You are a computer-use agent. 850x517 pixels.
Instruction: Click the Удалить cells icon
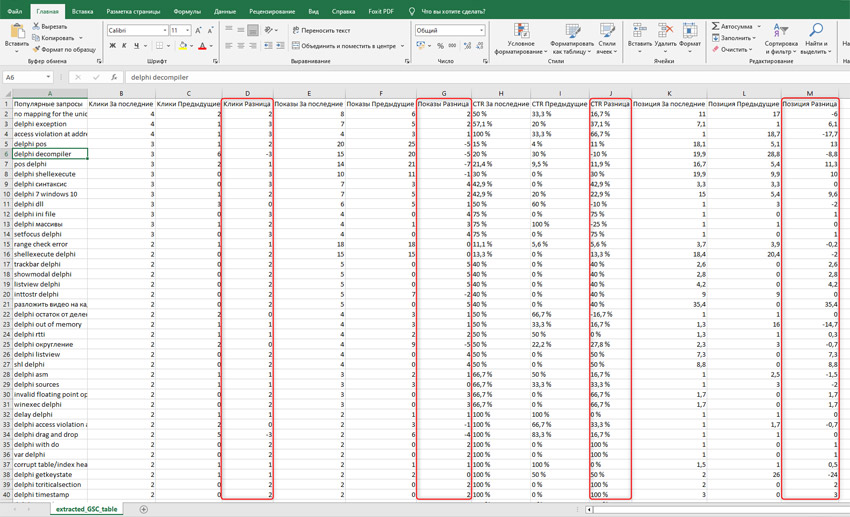tap(665, 30)
